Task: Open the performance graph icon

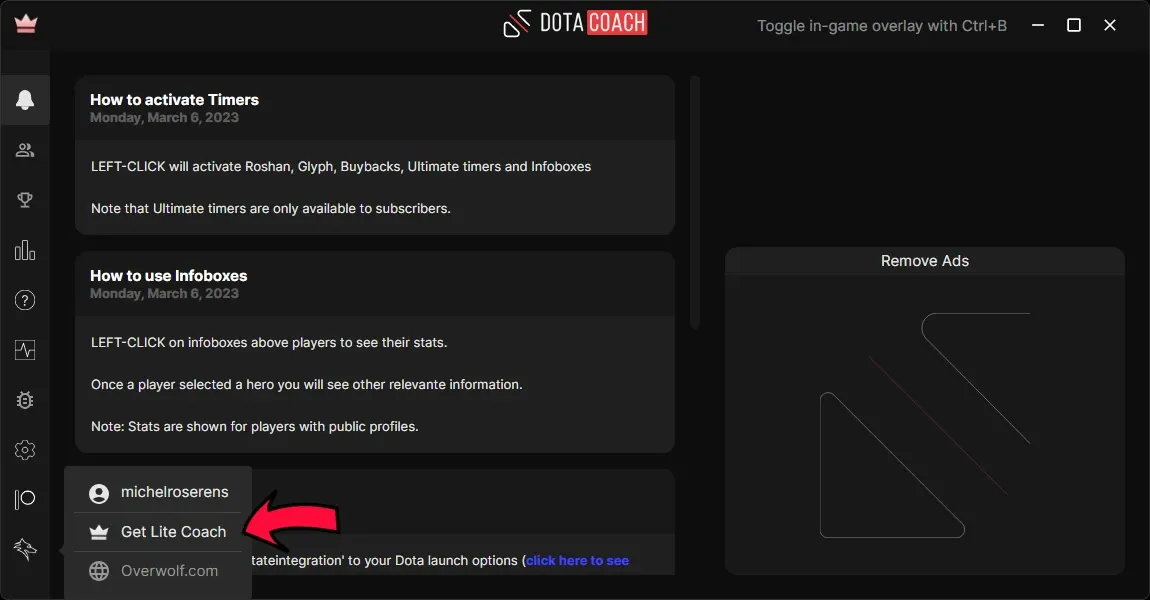Action: point(25,350)
